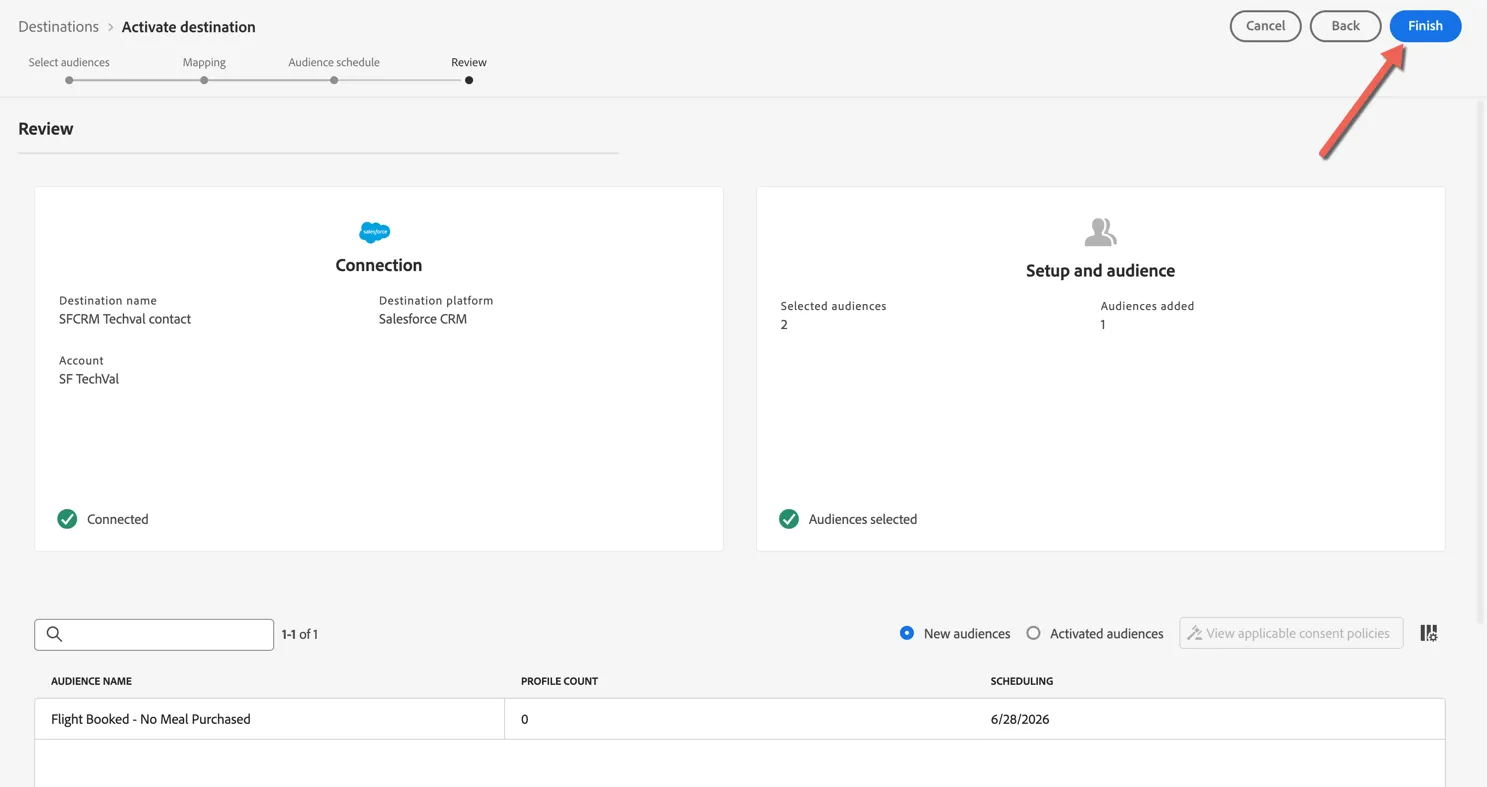Select the Activated audiences radio button
The height and width of the screenshot is (787, 1487).
[x=1033, y=633]
